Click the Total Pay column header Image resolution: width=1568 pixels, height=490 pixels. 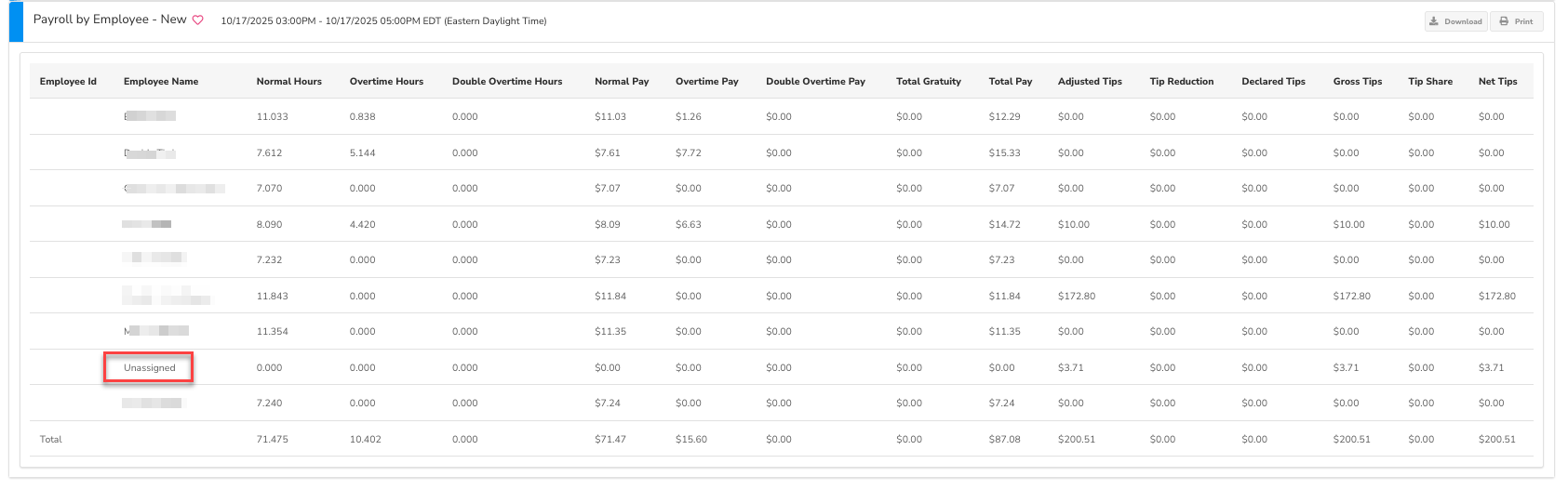tap(1010, 82)
